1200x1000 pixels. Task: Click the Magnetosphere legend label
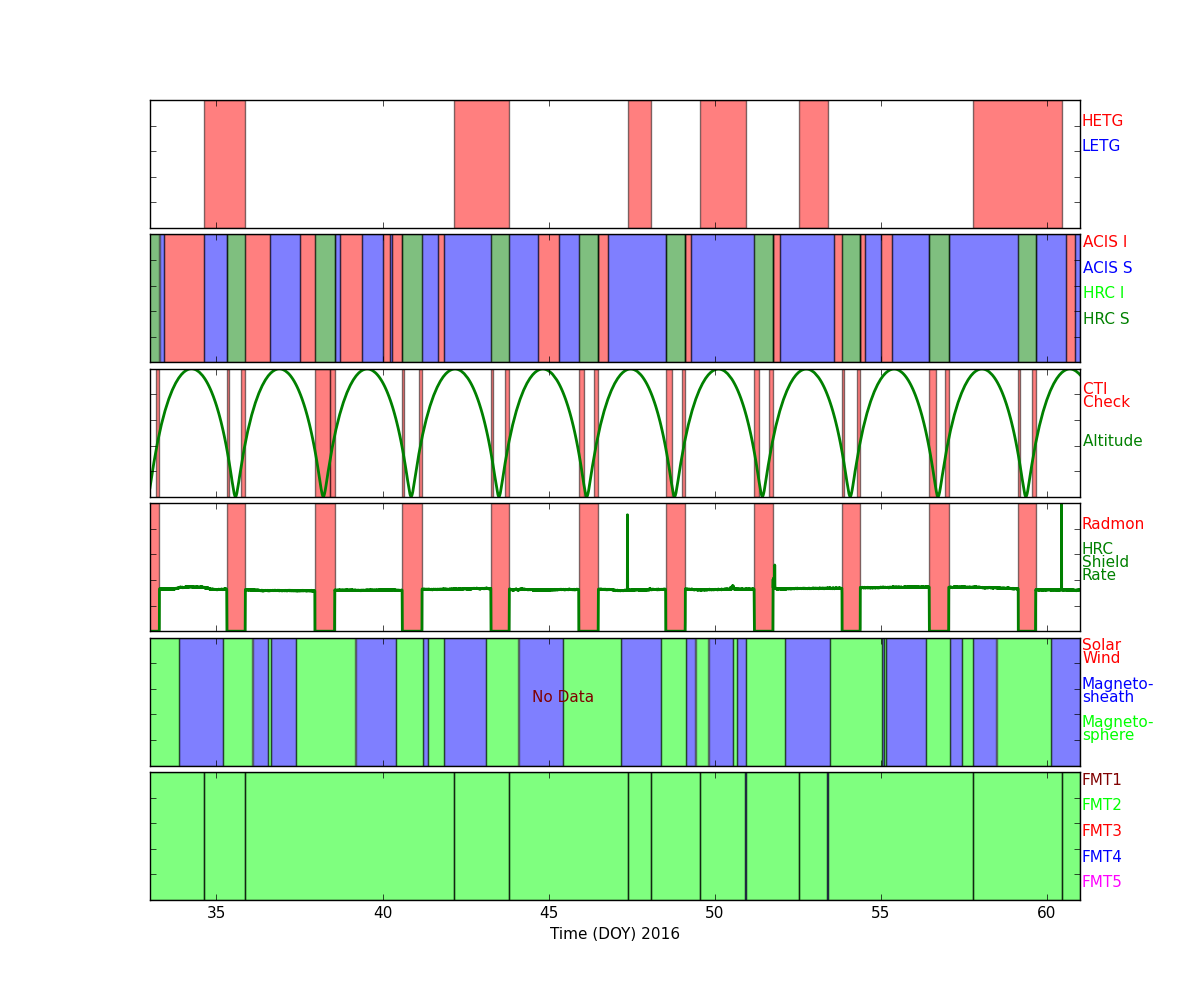(1117, 729)
